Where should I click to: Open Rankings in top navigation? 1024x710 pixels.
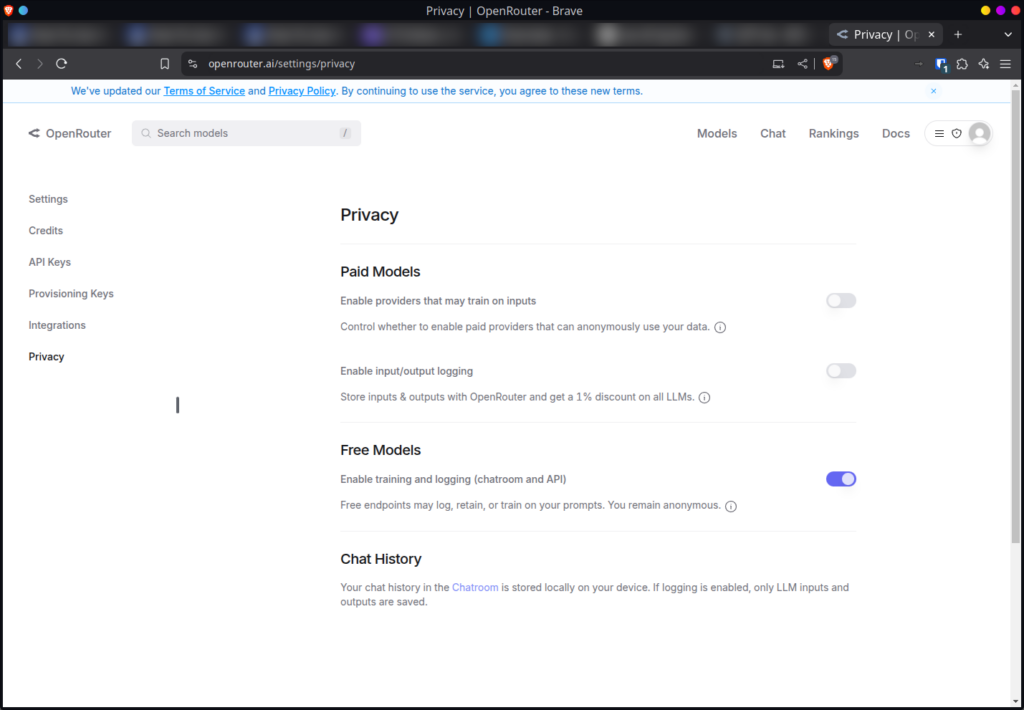[x=834, y=133]
